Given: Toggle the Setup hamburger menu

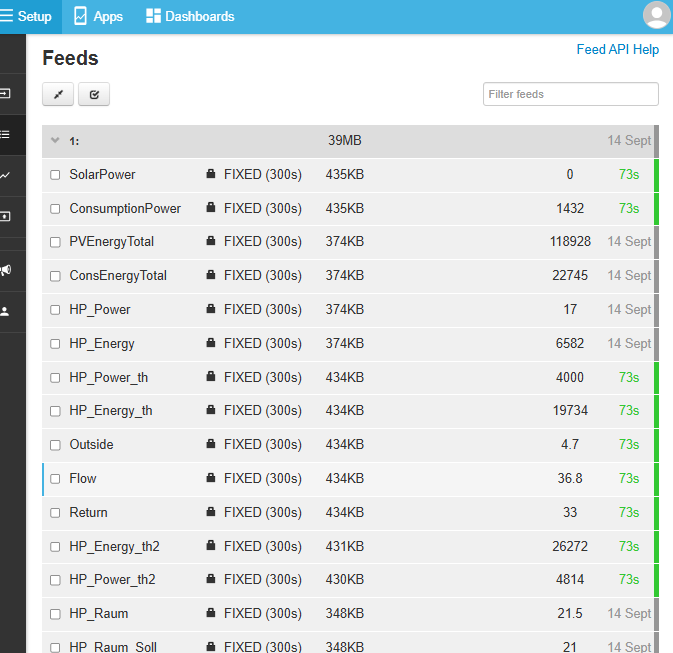Looking at the screenshot, I should 30,16.
